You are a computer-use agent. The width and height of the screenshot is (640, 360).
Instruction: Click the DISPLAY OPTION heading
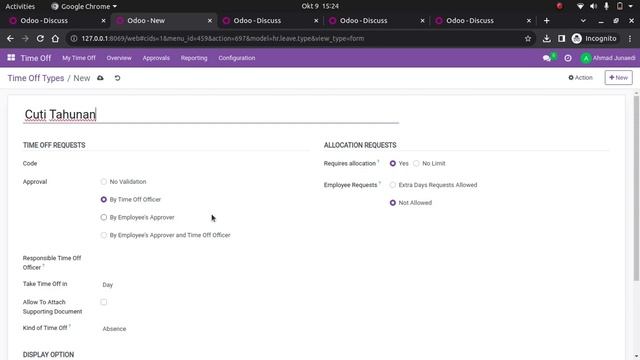pos(49,354)
